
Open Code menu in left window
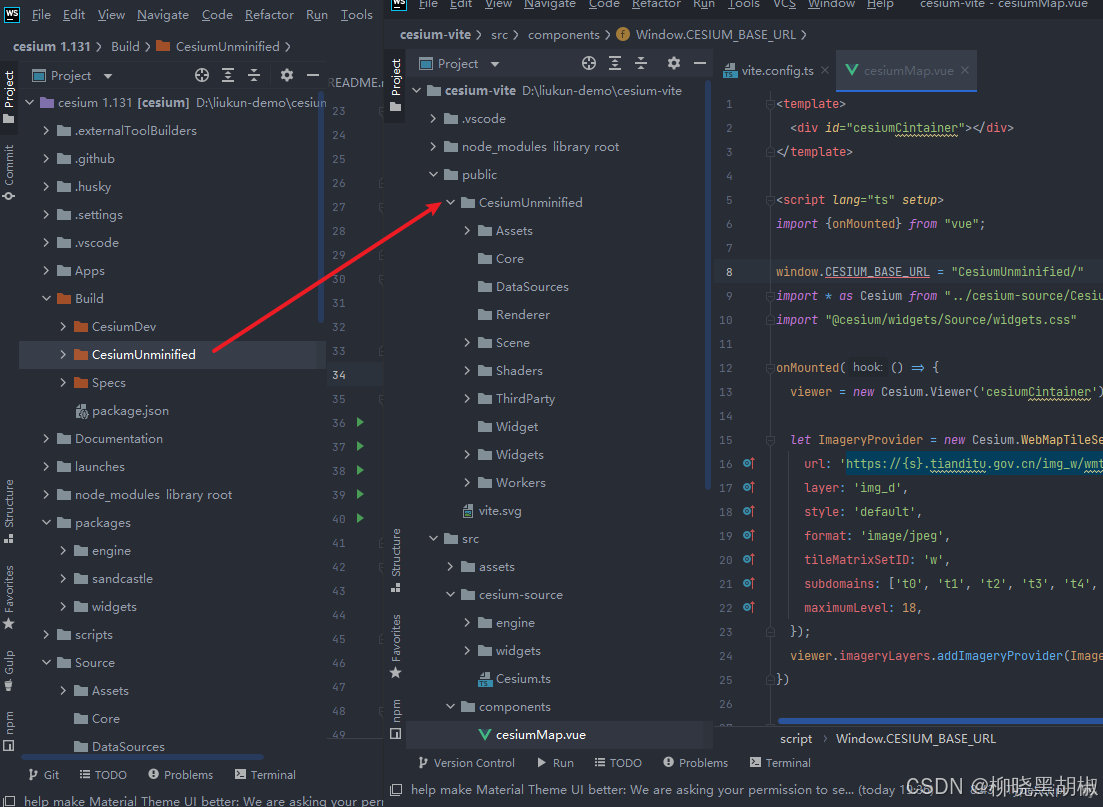[x=217, y=15]
